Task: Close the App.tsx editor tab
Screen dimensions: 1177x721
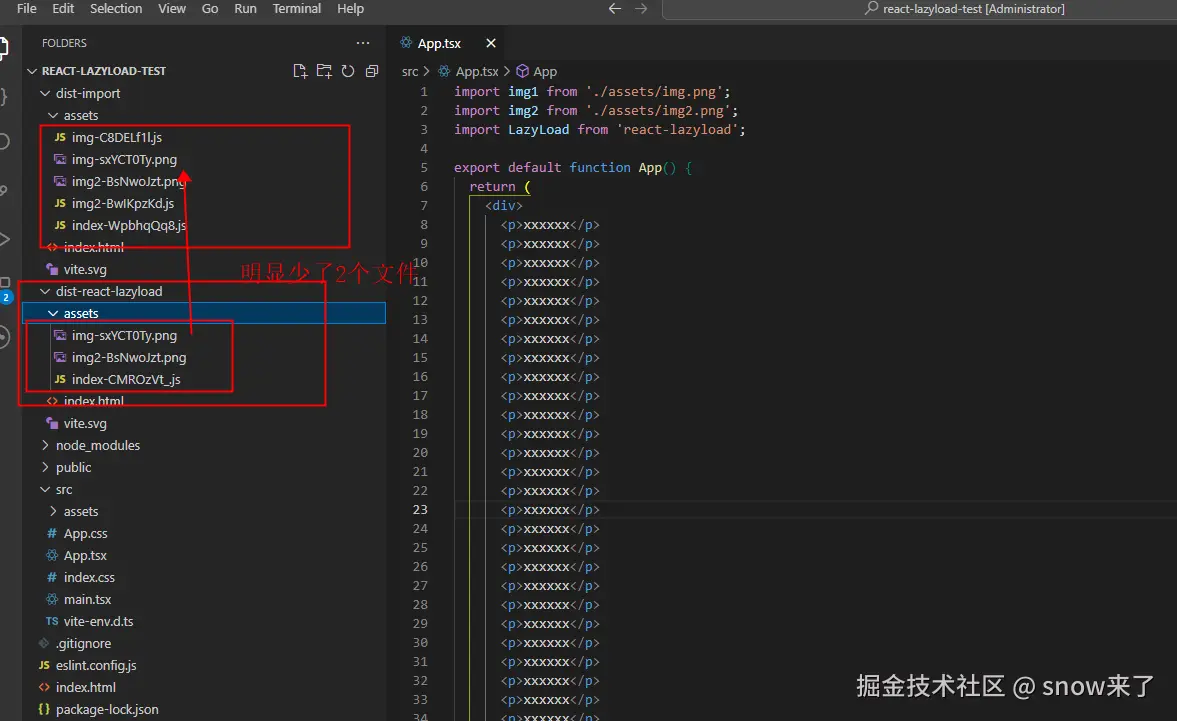Action: tap(490, 43)
